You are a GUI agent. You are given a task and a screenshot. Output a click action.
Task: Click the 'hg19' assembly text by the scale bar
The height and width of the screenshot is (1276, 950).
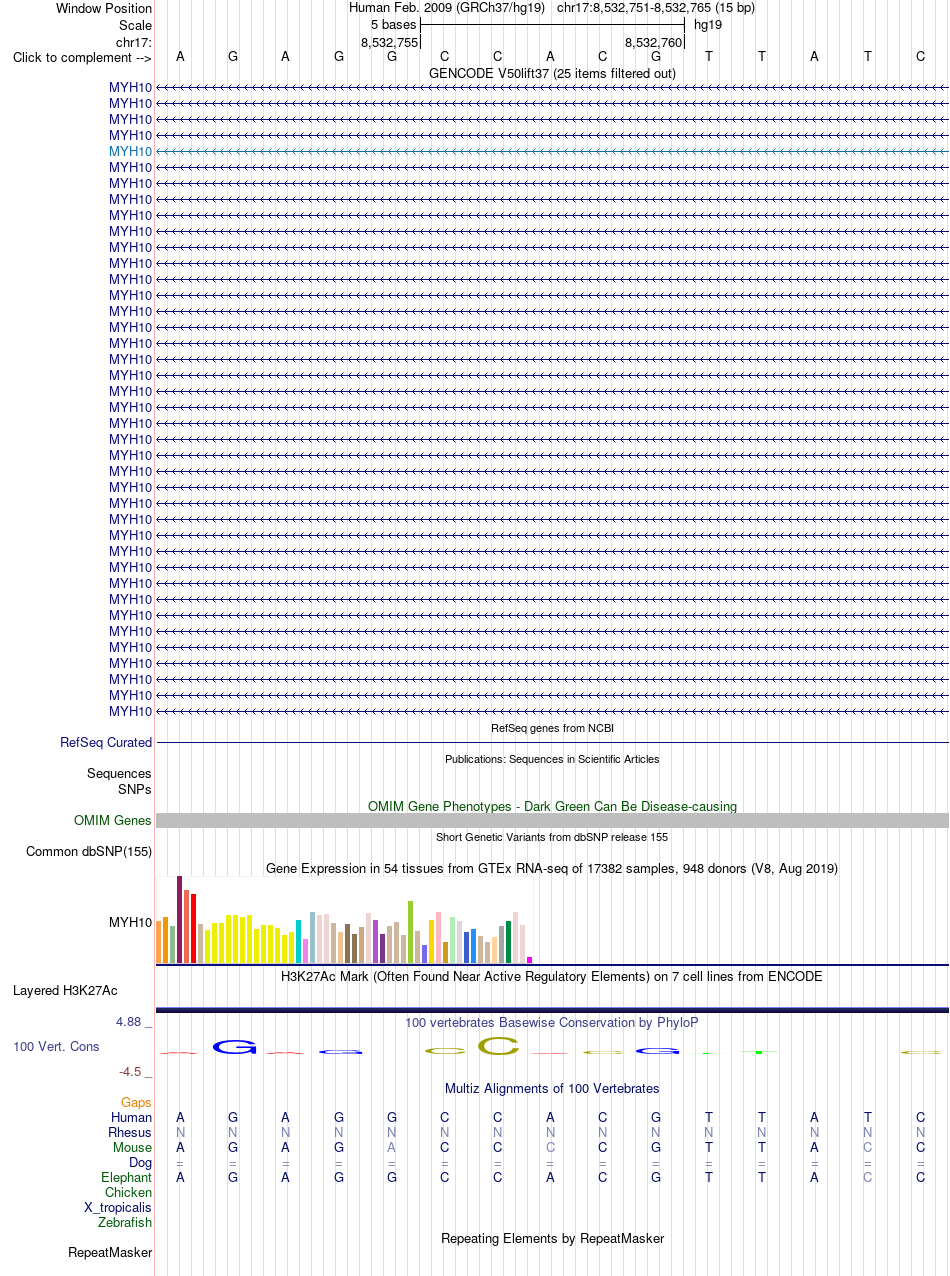[x=708, y=25]
